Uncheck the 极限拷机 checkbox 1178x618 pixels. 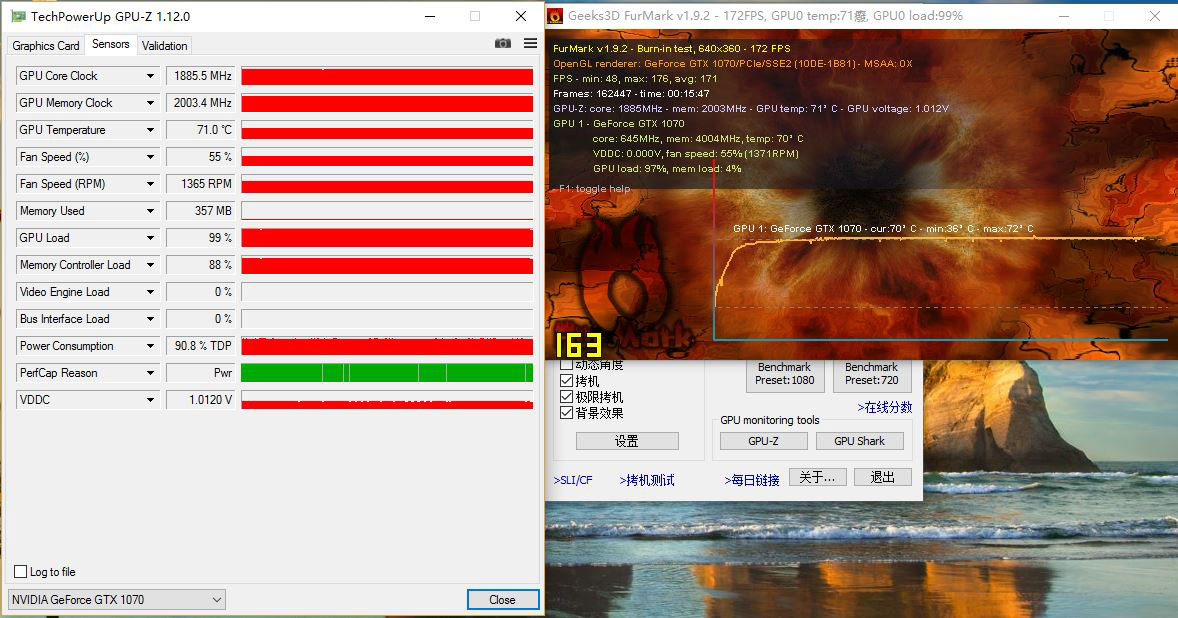click(566, 396)
